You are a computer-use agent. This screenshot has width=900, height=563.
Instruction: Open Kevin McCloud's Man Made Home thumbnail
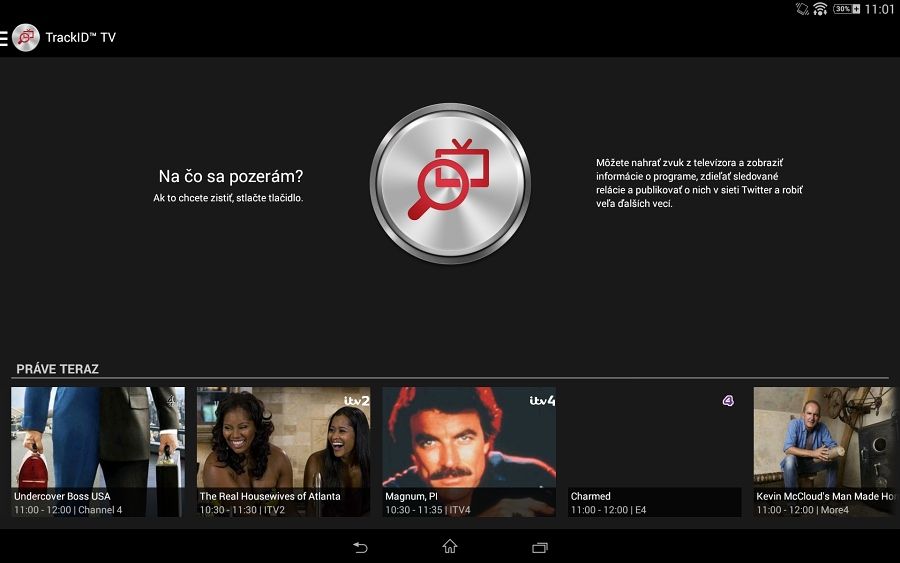pos(825,452)
